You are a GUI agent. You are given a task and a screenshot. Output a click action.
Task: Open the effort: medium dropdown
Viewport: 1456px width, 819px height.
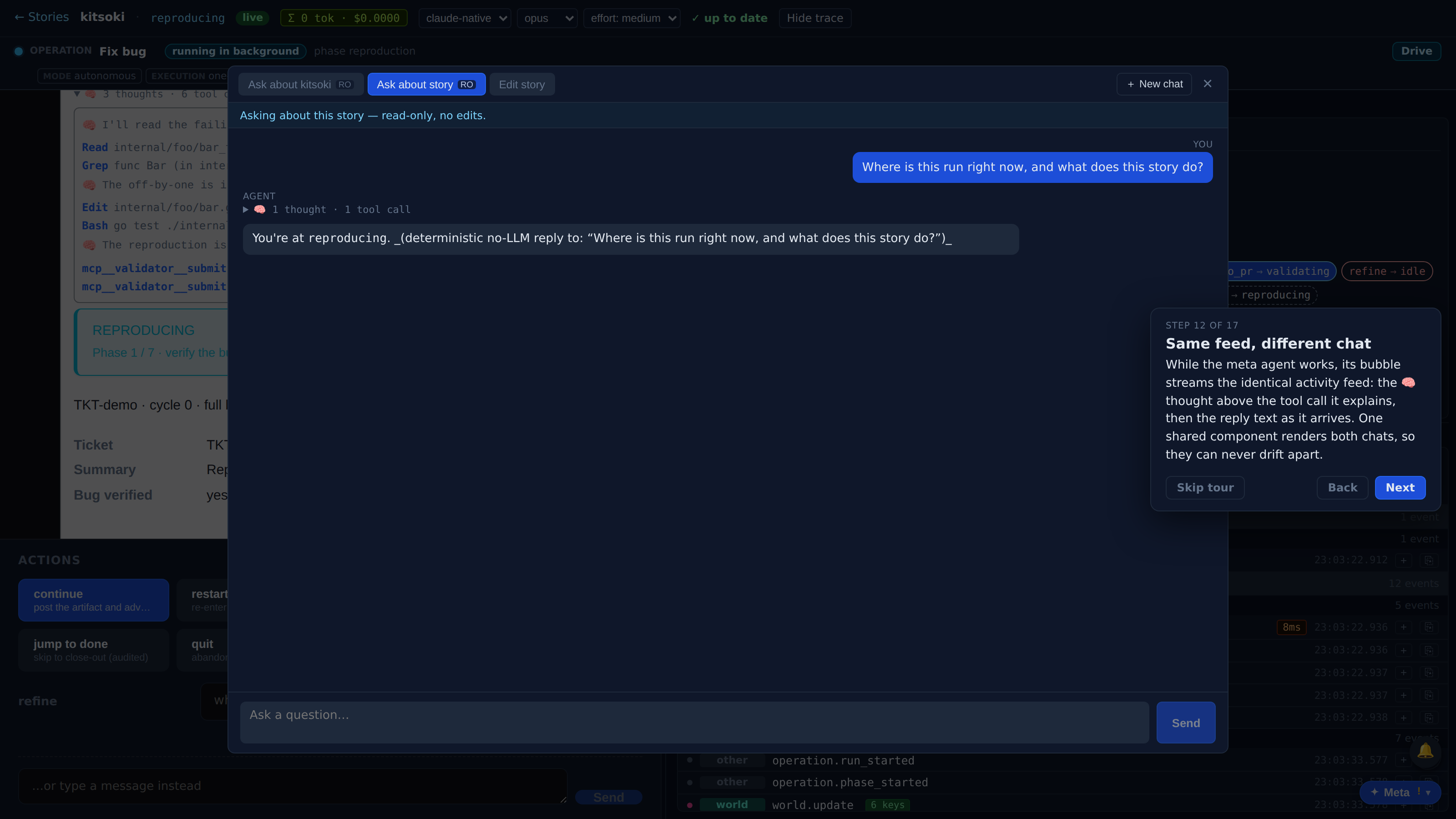pos(632,18)
